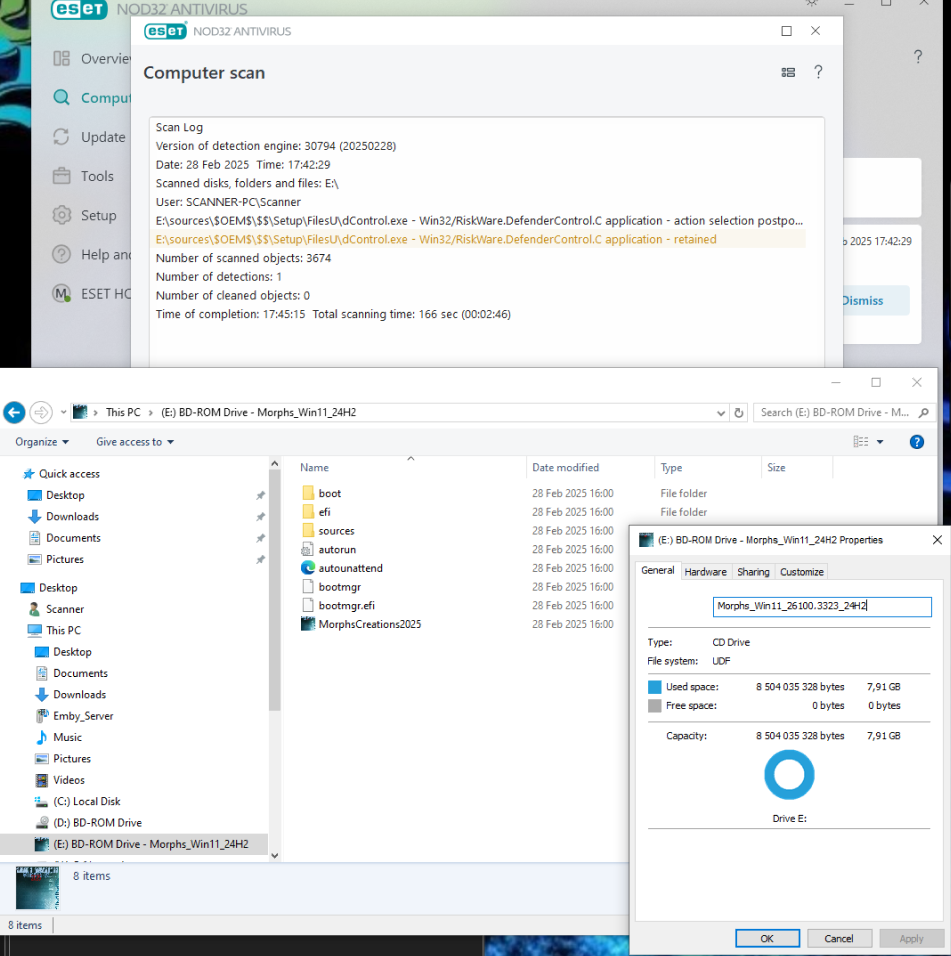Screen dimensions: 951x956
Task: Open help in main ESET window
Action: 918,57
